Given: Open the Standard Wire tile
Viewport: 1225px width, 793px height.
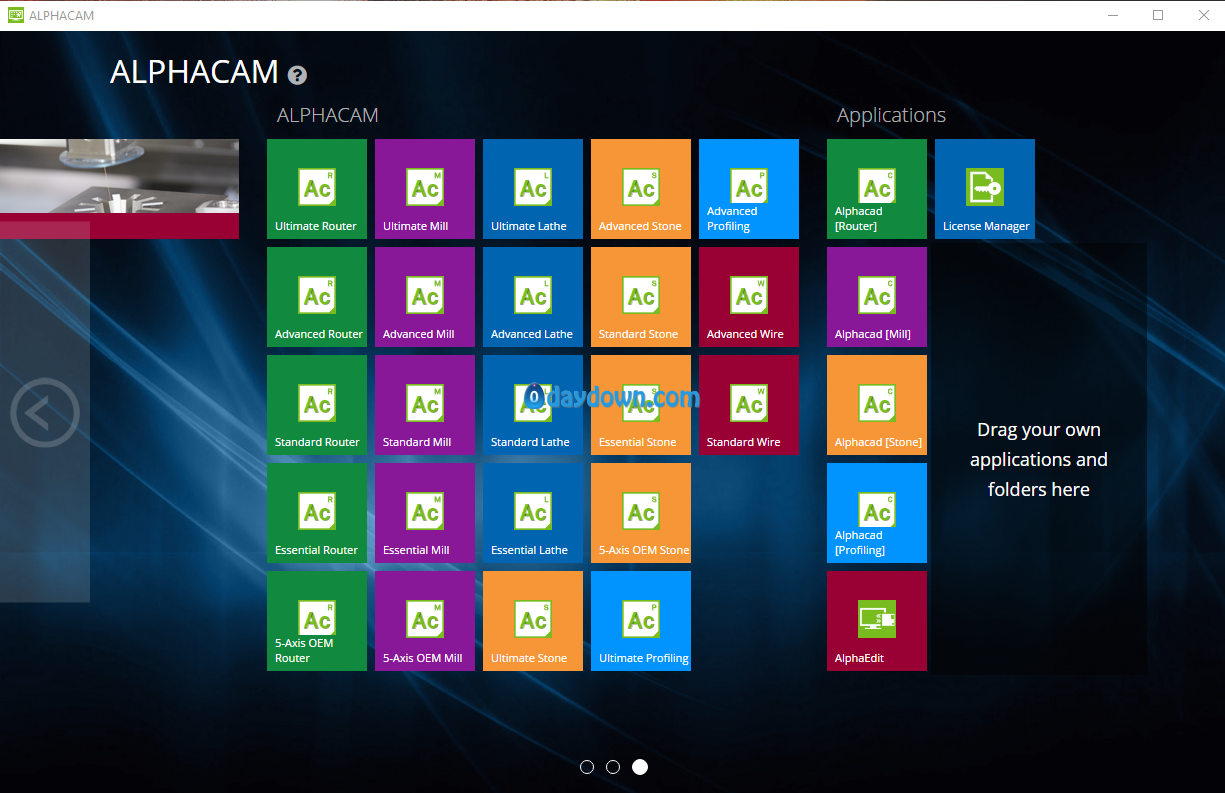Looking at the screenshot, I should tap(749, 405).
